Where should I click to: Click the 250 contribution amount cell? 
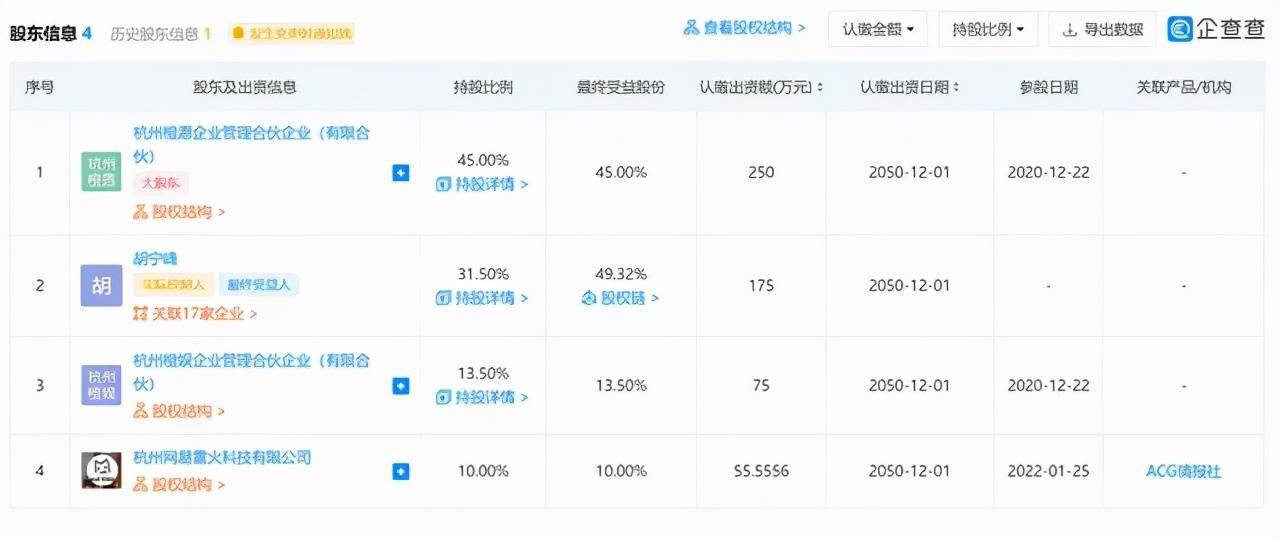point(761,172)
